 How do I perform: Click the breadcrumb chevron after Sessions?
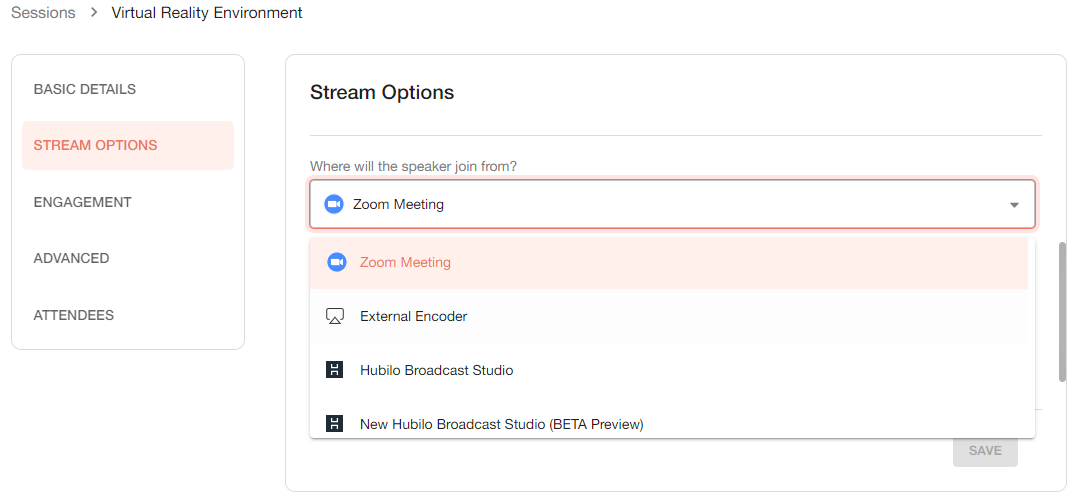[x=93, y=13]
